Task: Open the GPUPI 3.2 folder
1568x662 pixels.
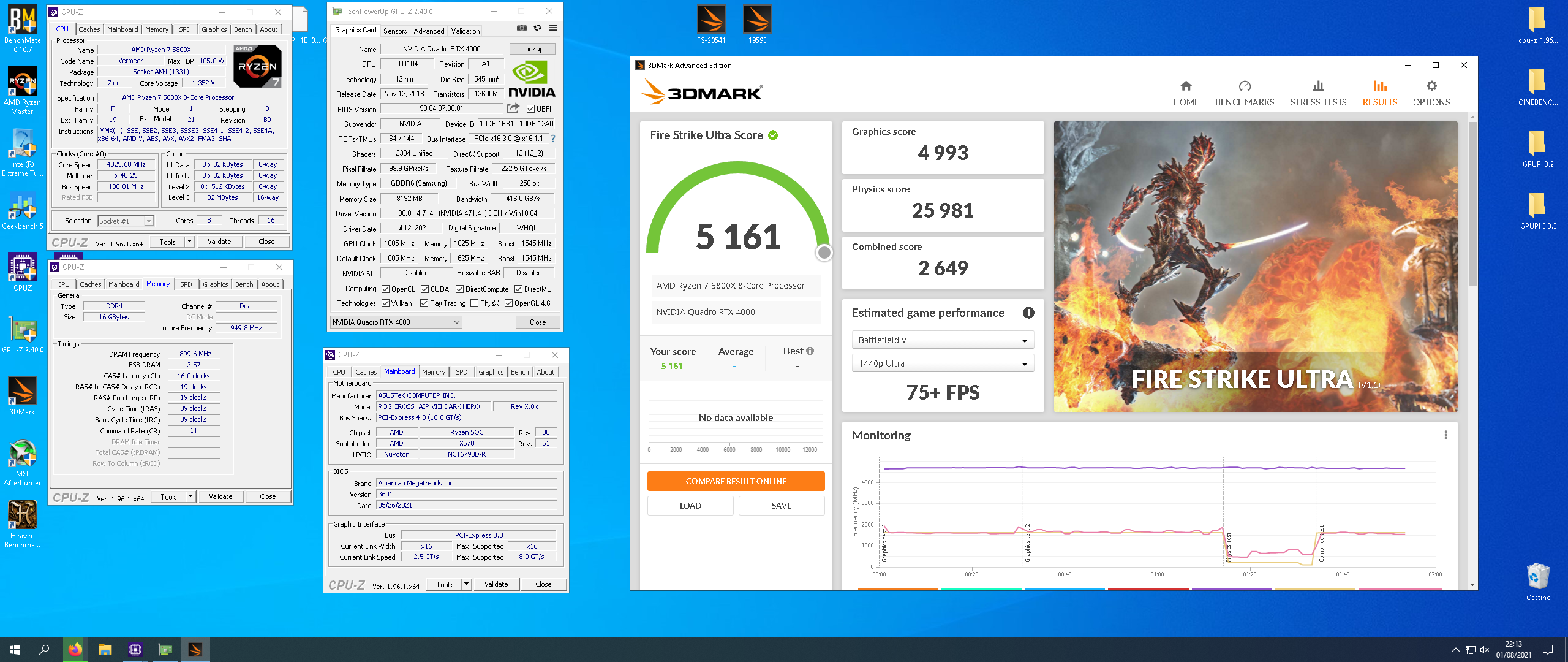Action: coord(1537,149)
